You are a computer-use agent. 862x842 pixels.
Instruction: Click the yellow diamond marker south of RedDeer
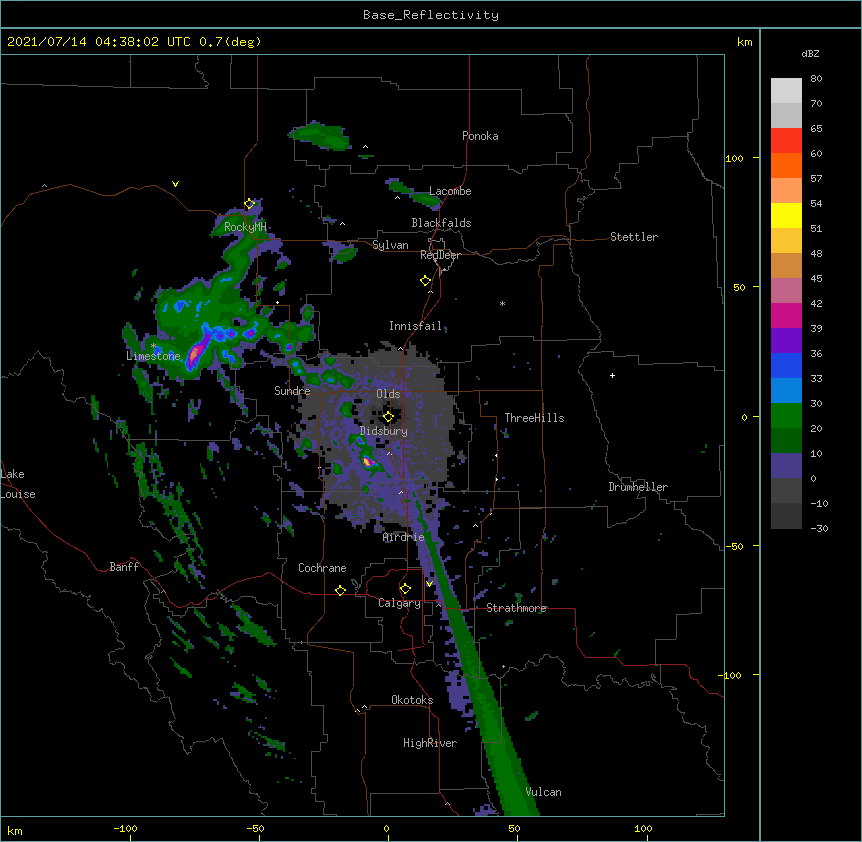425,281
